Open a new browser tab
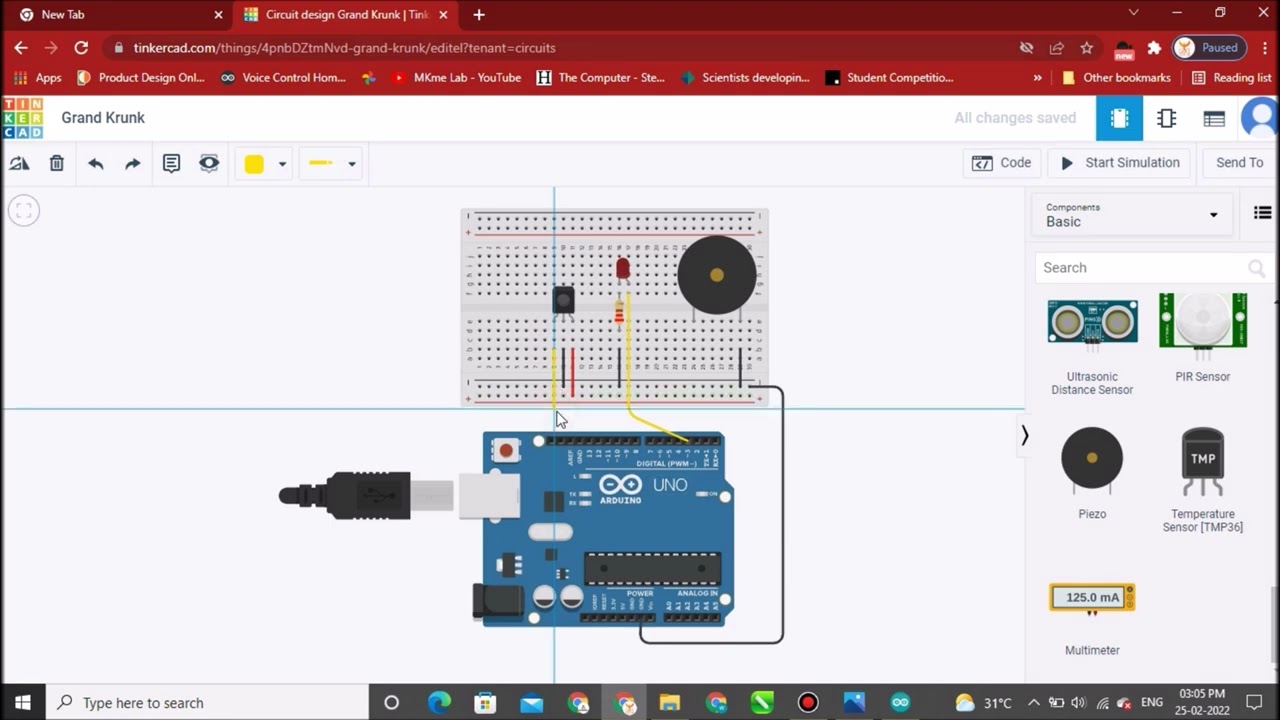 479,15
